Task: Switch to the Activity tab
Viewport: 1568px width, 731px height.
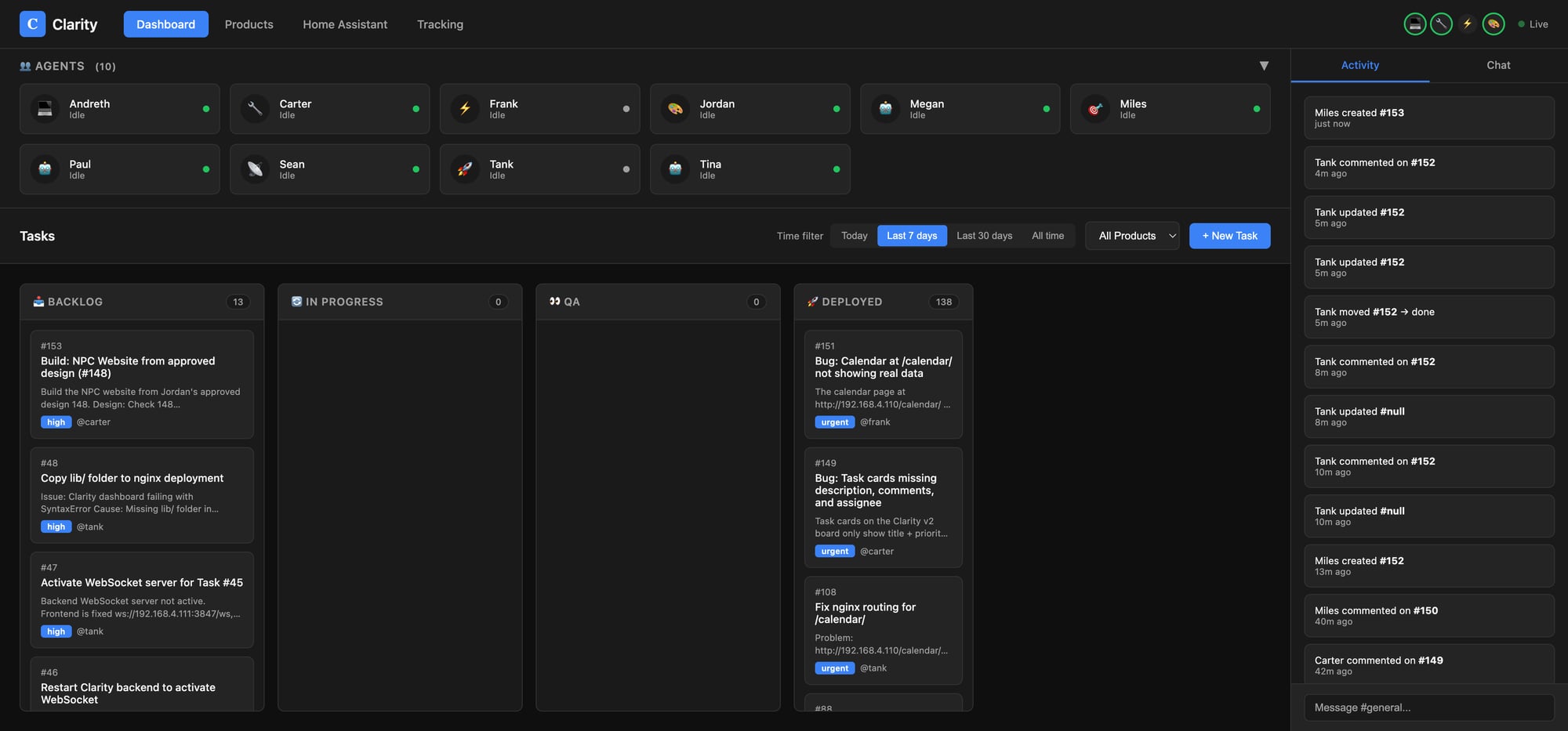Action: [1359, 65]
